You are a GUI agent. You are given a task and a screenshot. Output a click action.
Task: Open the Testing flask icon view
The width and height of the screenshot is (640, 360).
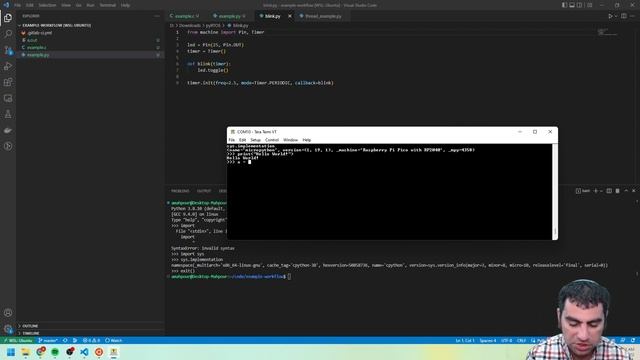point(8,114)
